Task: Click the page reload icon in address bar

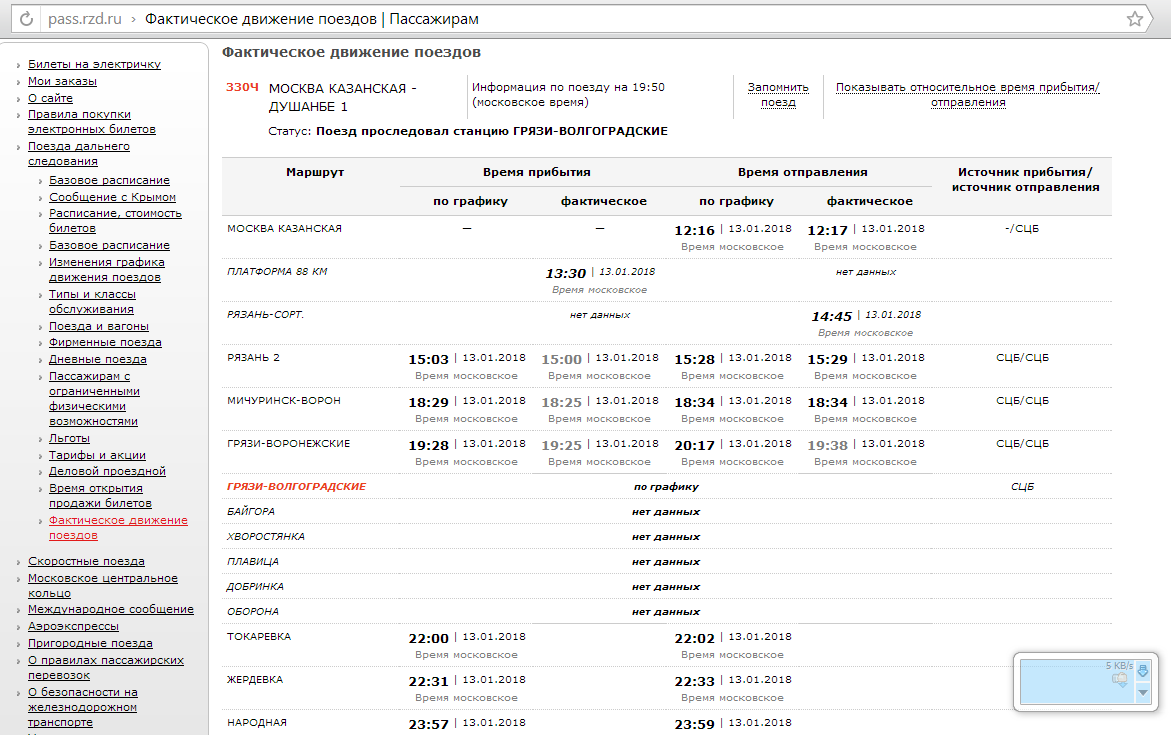Action: click(x=26, y=19)
